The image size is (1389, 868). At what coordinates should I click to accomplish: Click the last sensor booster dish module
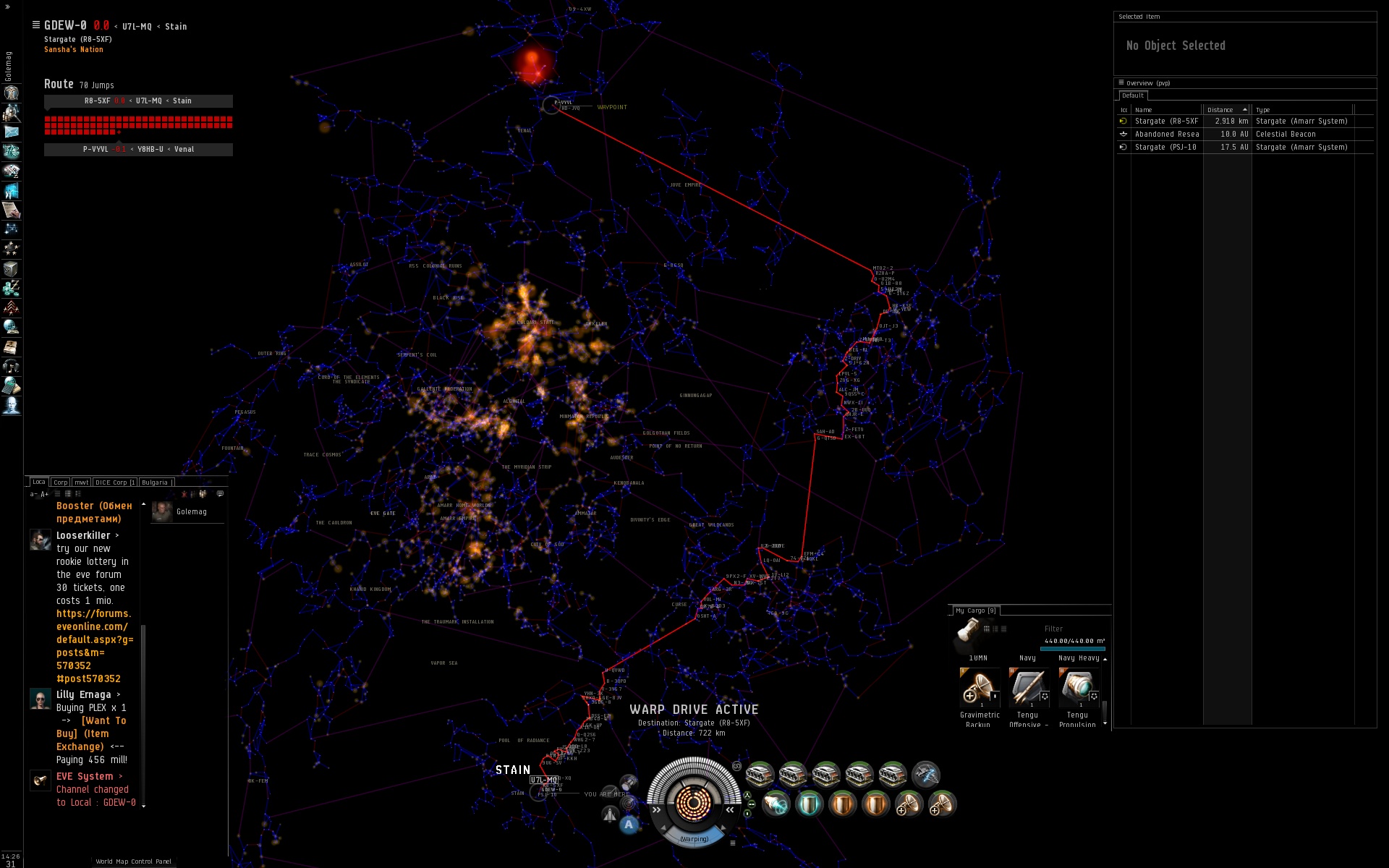pyautogui.click(x=942, y=804)
